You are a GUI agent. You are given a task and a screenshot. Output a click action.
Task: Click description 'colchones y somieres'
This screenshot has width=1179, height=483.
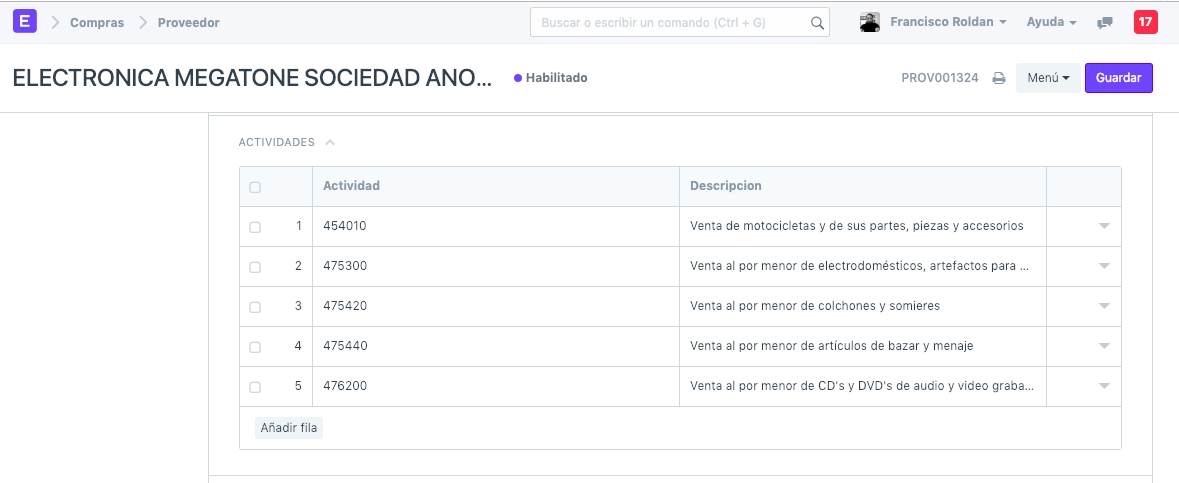pos(814,305)
